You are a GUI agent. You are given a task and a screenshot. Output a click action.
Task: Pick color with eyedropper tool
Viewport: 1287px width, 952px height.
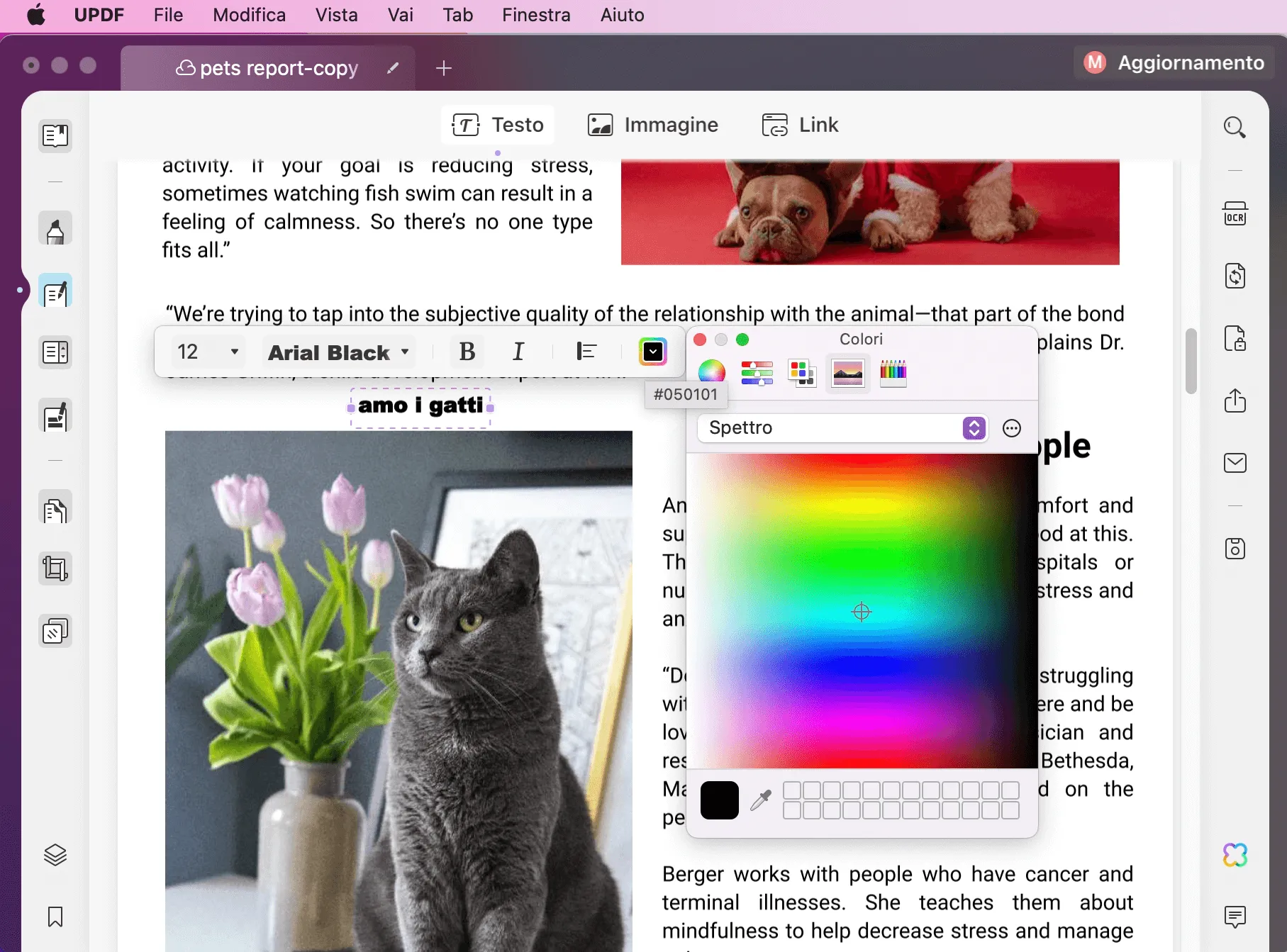pyautogui.click(x=761, y=800)
